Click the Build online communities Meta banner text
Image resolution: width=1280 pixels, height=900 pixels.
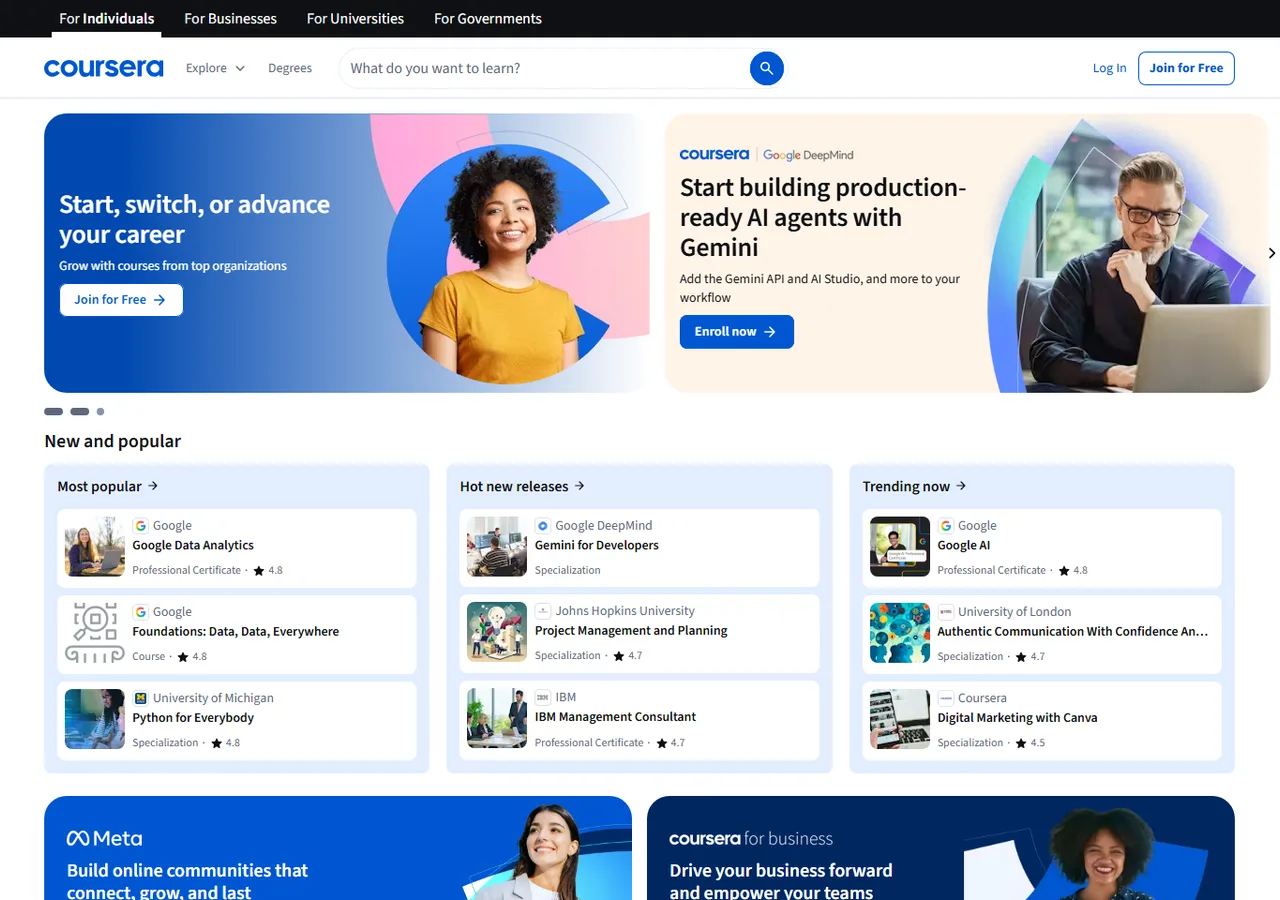pyautogui.click(x=187, y=881)
